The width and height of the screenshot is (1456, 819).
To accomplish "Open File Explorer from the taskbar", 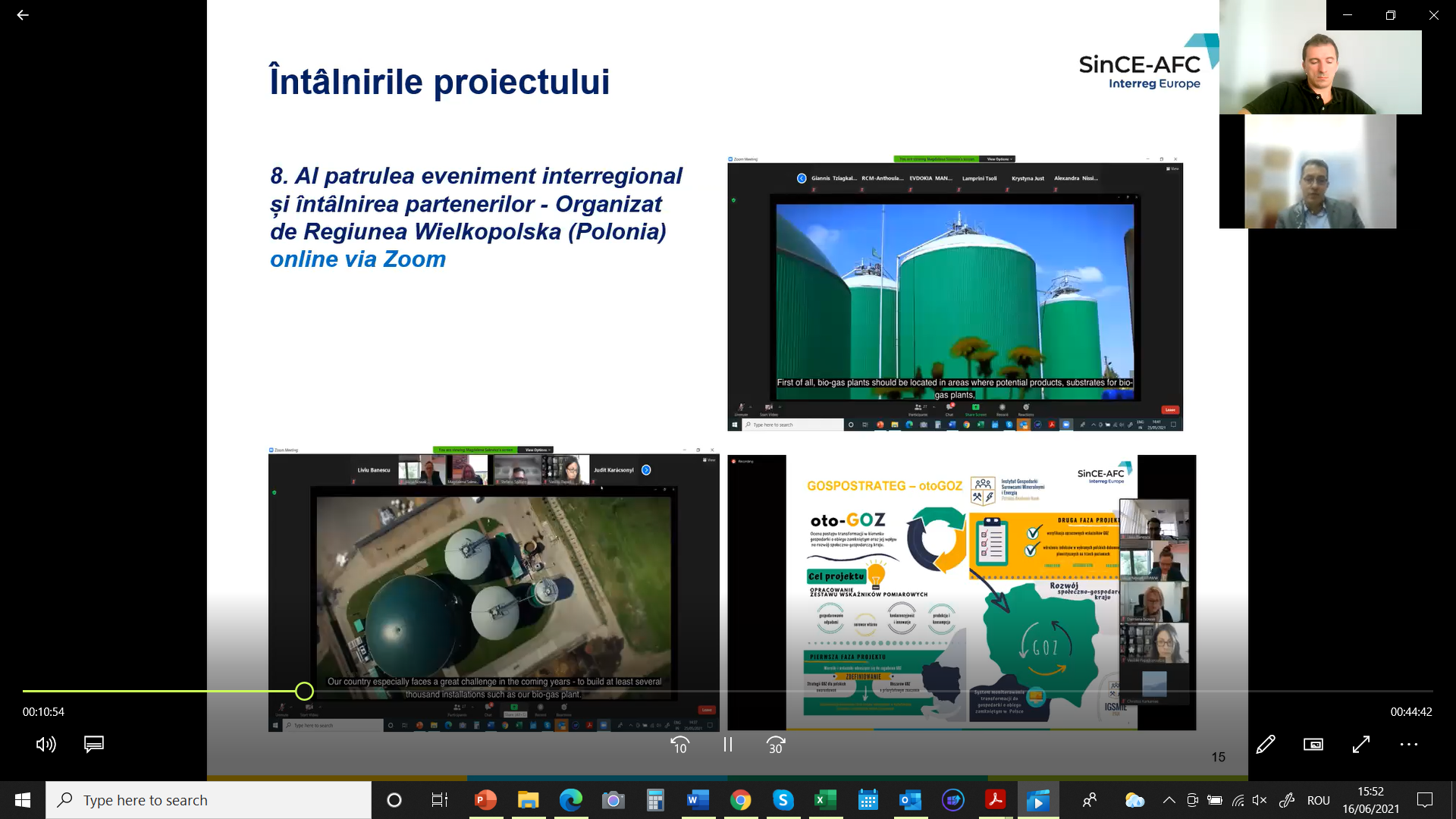I will tap(528, 800).
